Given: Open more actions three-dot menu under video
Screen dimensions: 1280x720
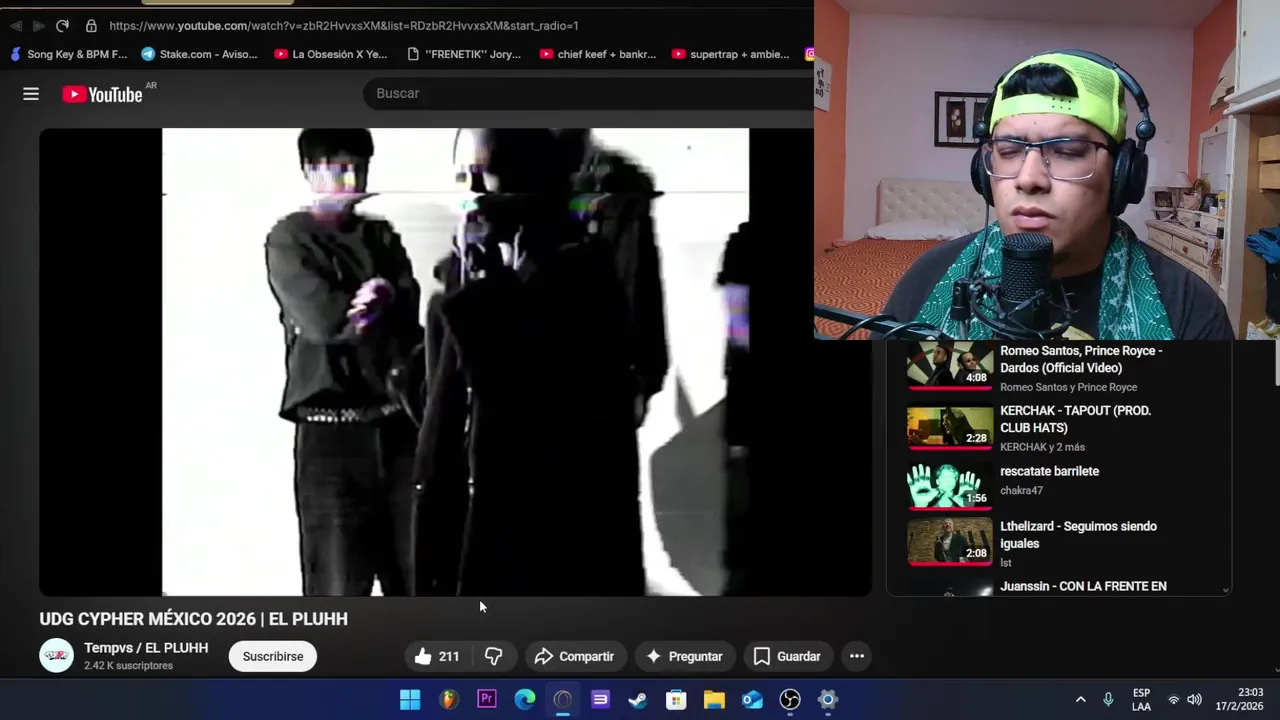Looking at the screenshot, I should 857,656.
